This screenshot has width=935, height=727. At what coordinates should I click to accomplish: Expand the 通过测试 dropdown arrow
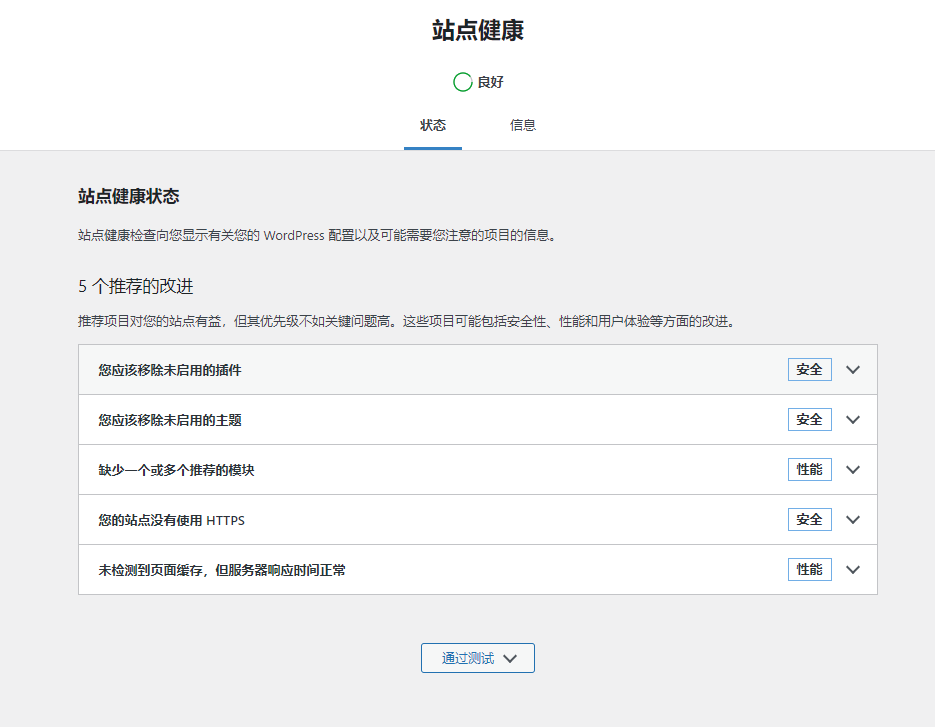[x=510, y=659]
